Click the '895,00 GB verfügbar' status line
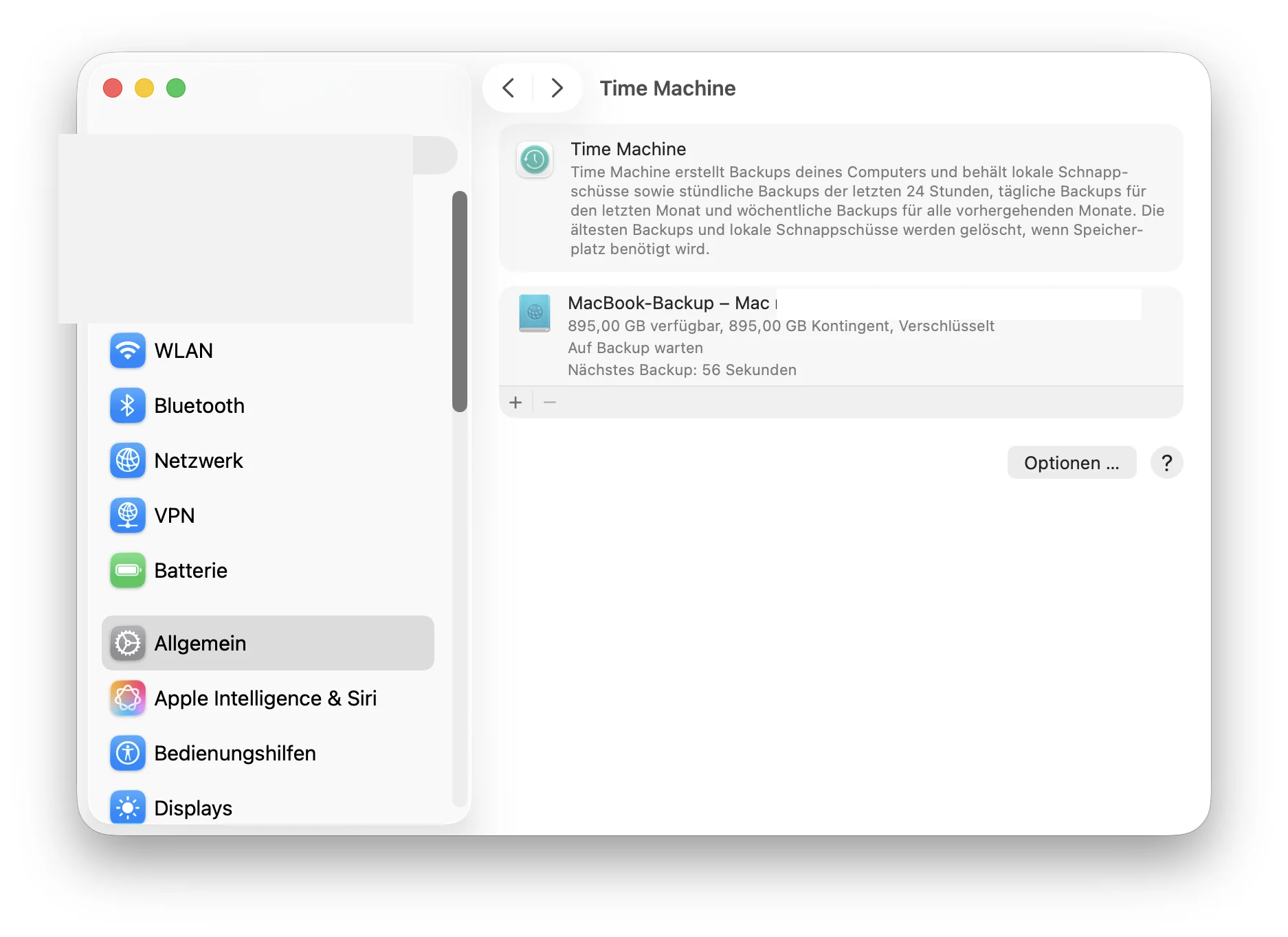This screenshot has width=1288, height=937. coord(781,326)
